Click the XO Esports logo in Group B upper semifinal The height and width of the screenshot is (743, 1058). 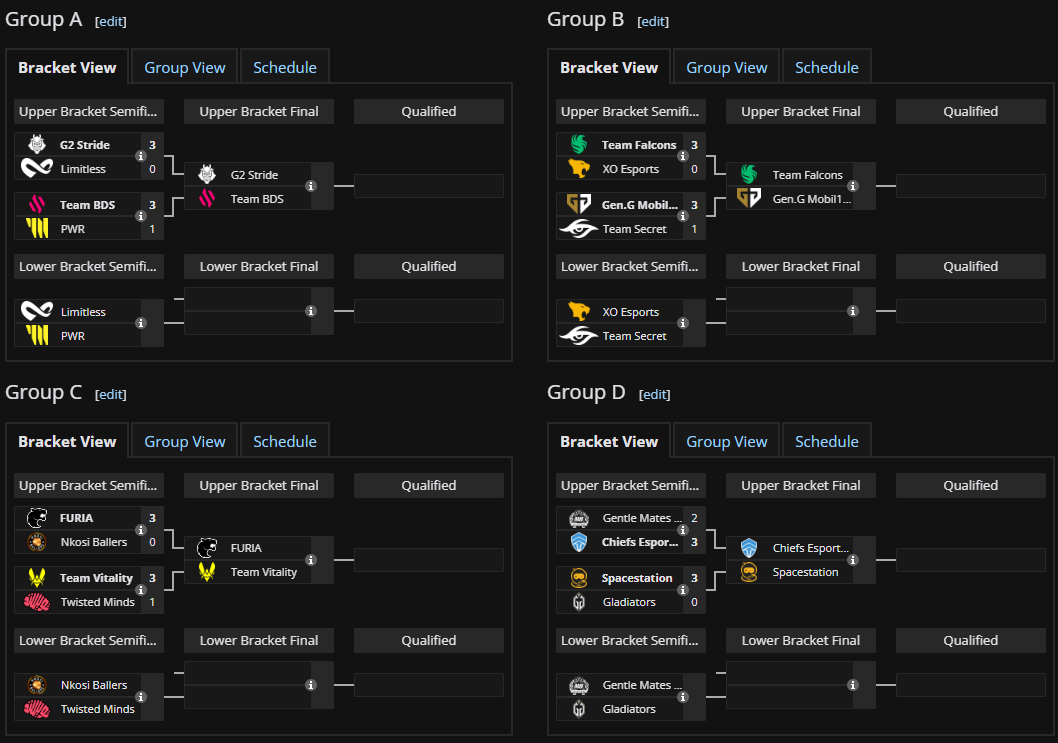point(579,168)
